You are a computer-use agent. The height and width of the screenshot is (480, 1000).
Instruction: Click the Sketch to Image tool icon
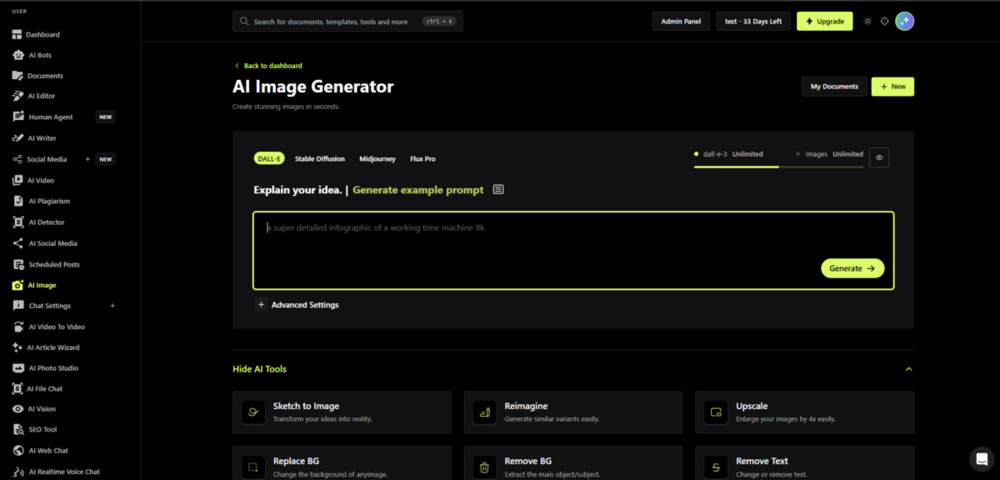coord(253,412)
